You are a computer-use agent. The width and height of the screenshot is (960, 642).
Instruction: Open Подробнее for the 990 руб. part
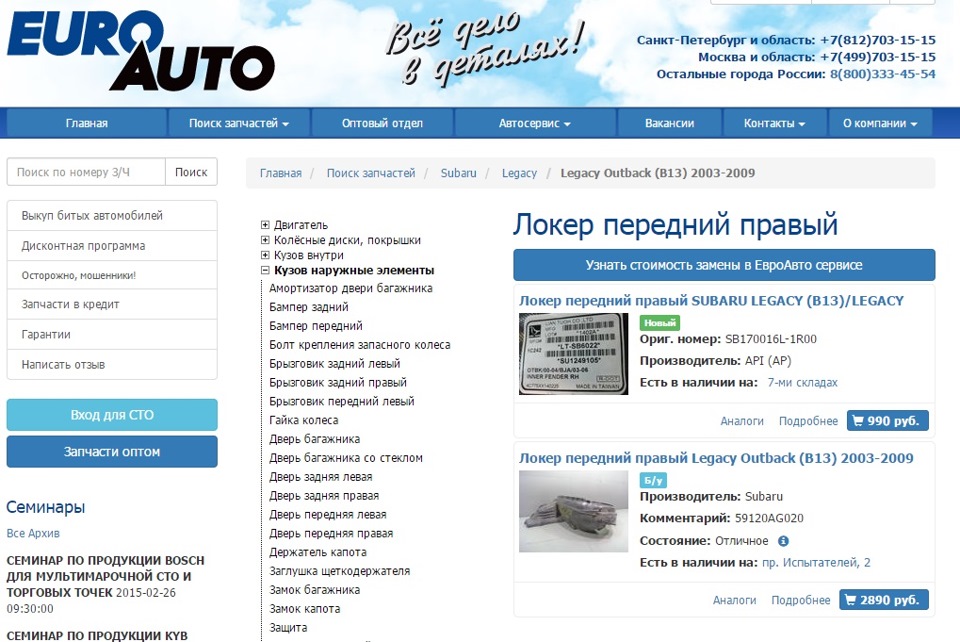click(808, 421)
